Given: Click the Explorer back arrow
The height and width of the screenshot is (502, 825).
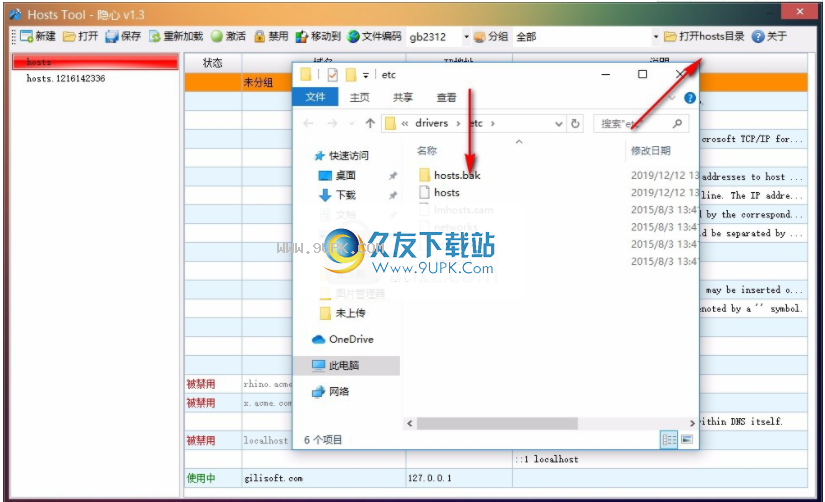Looking at the screenshot, I should tap(308, 123).
